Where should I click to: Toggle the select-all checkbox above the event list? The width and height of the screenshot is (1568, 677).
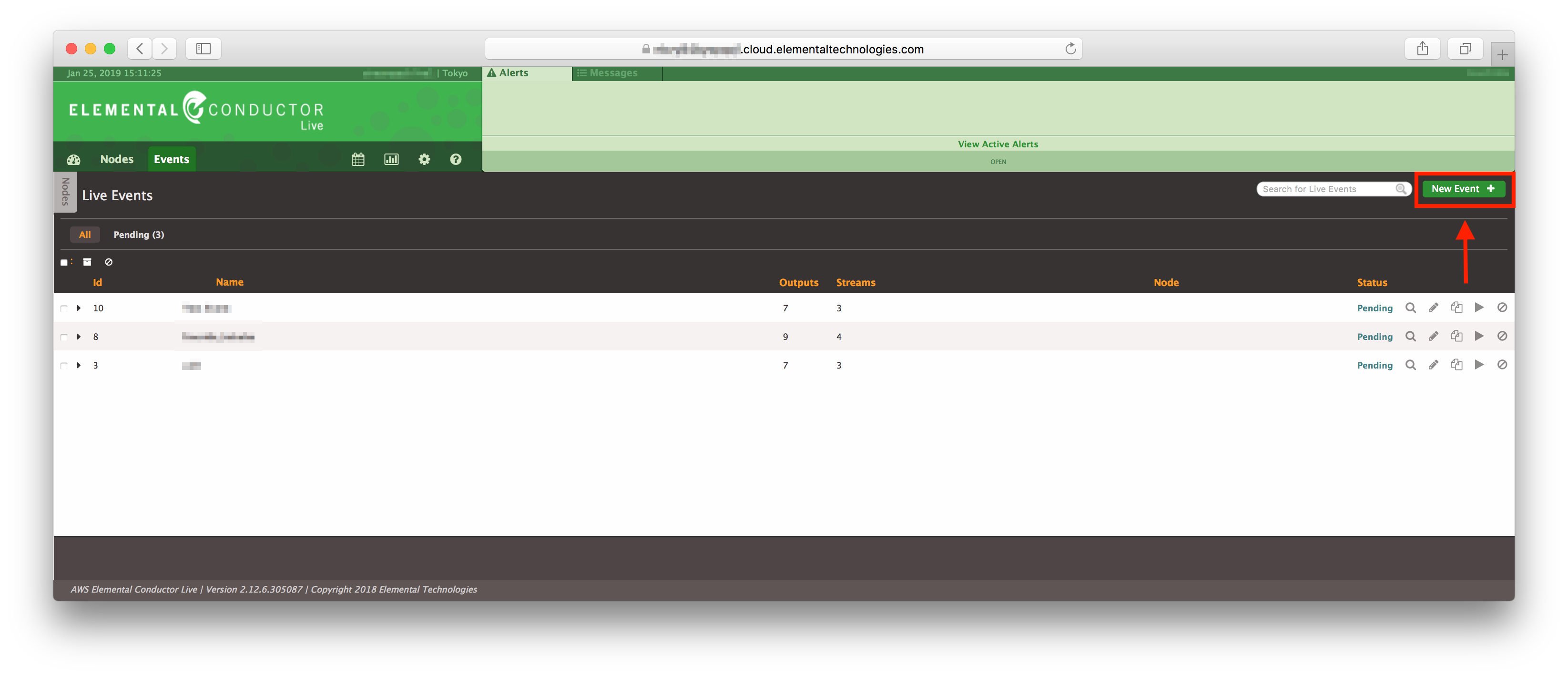(64, 262)
